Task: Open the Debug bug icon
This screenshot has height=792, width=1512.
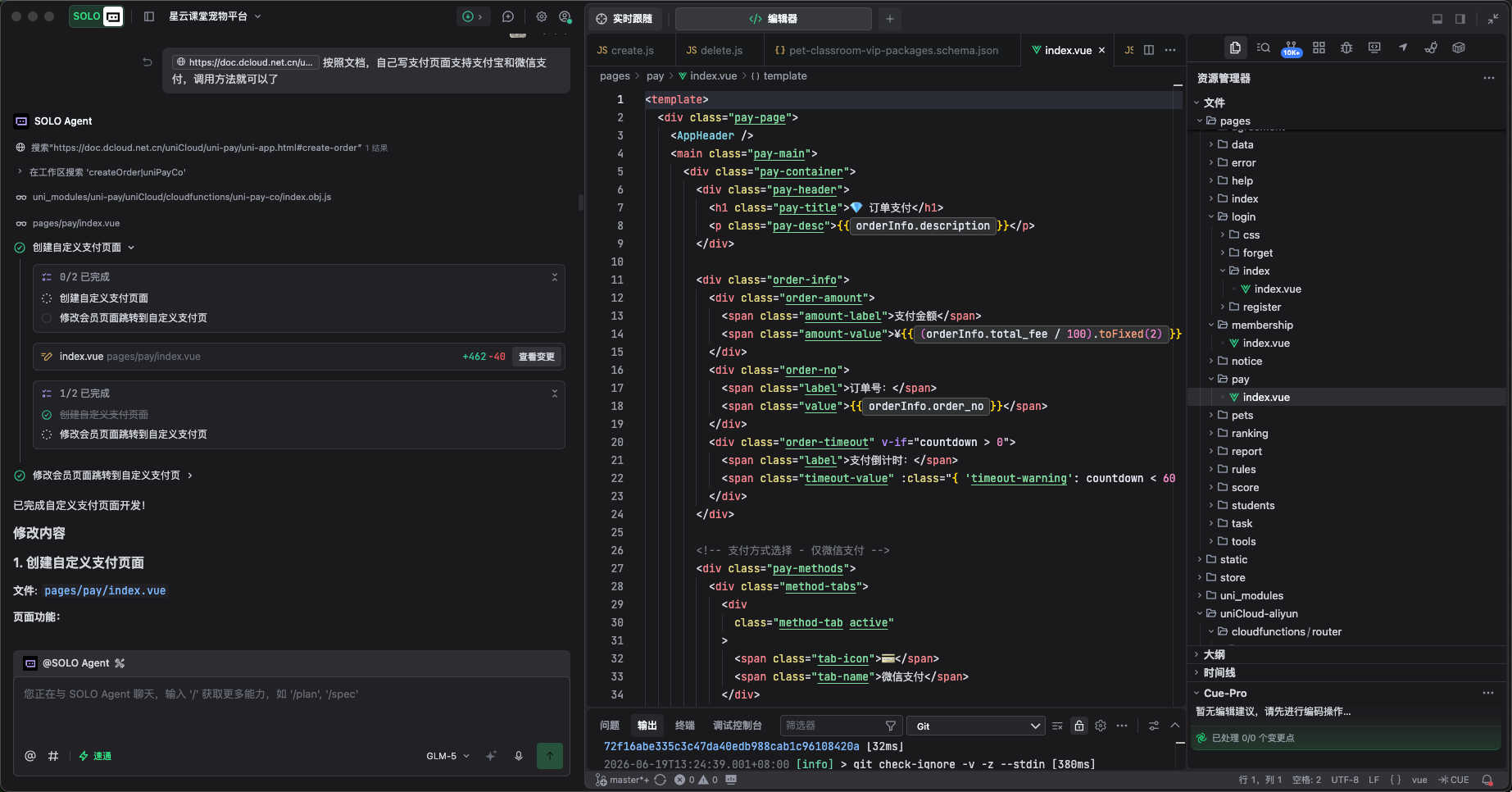Action: 1346,48
